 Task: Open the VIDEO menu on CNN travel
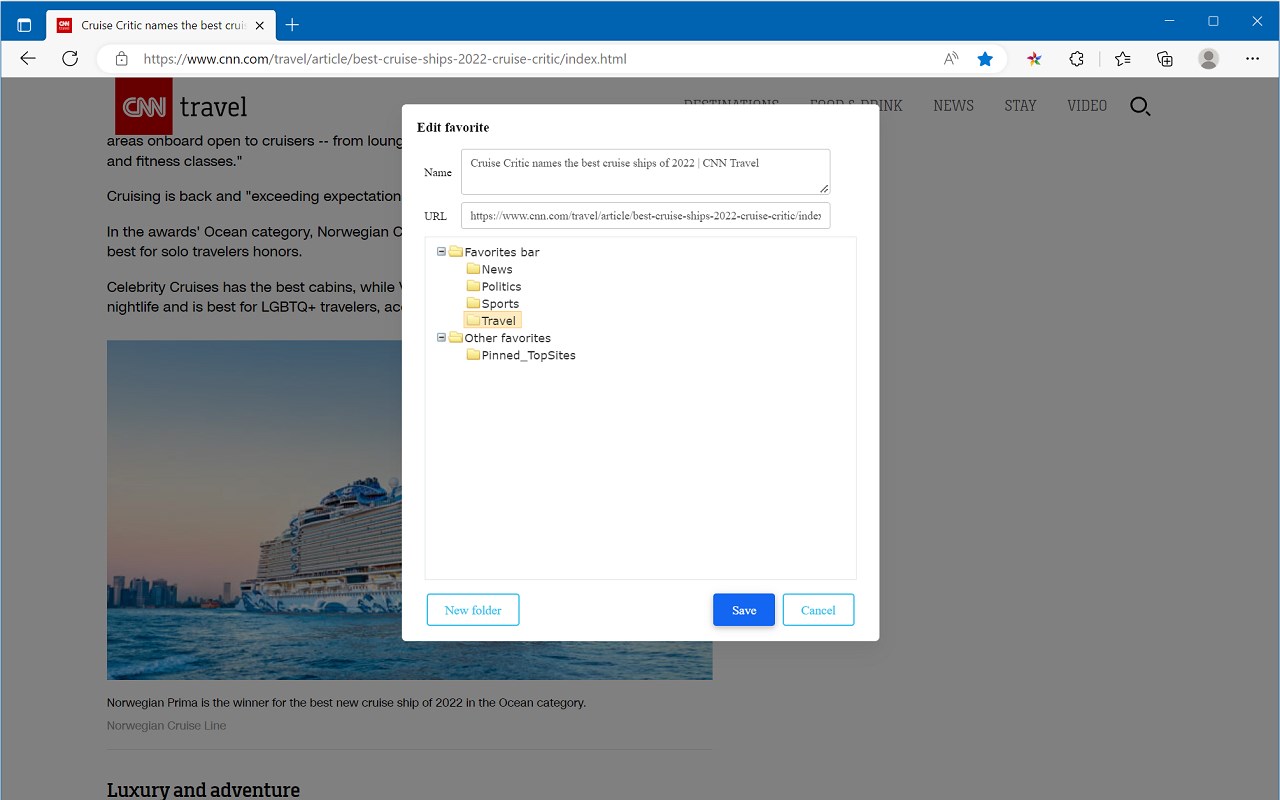[x=1087, y=106]
